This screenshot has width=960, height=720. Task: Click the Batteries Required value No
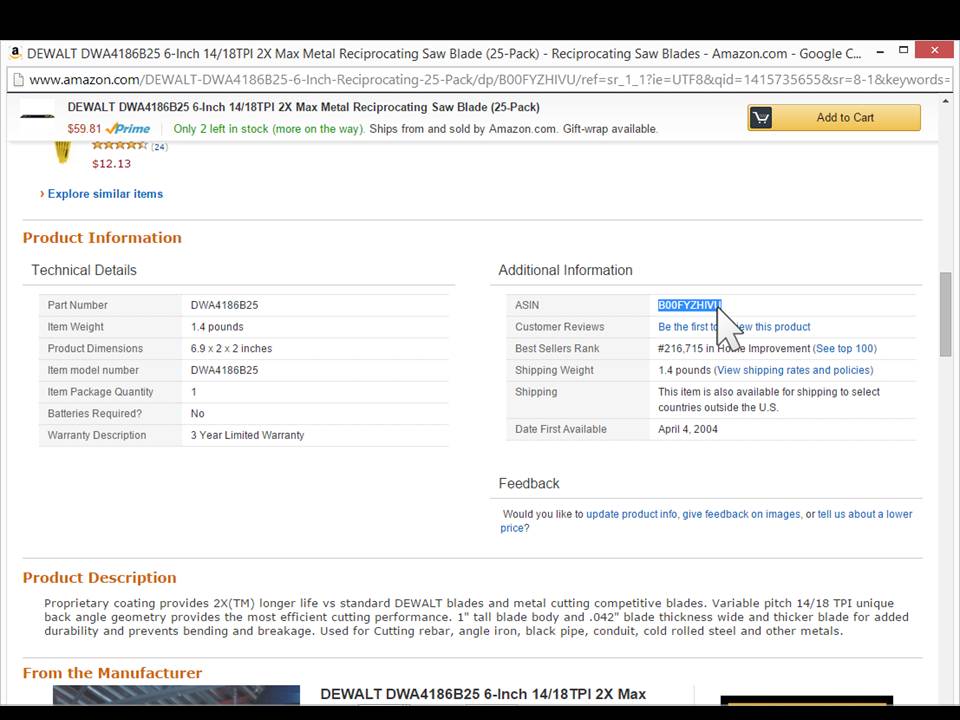197,414
